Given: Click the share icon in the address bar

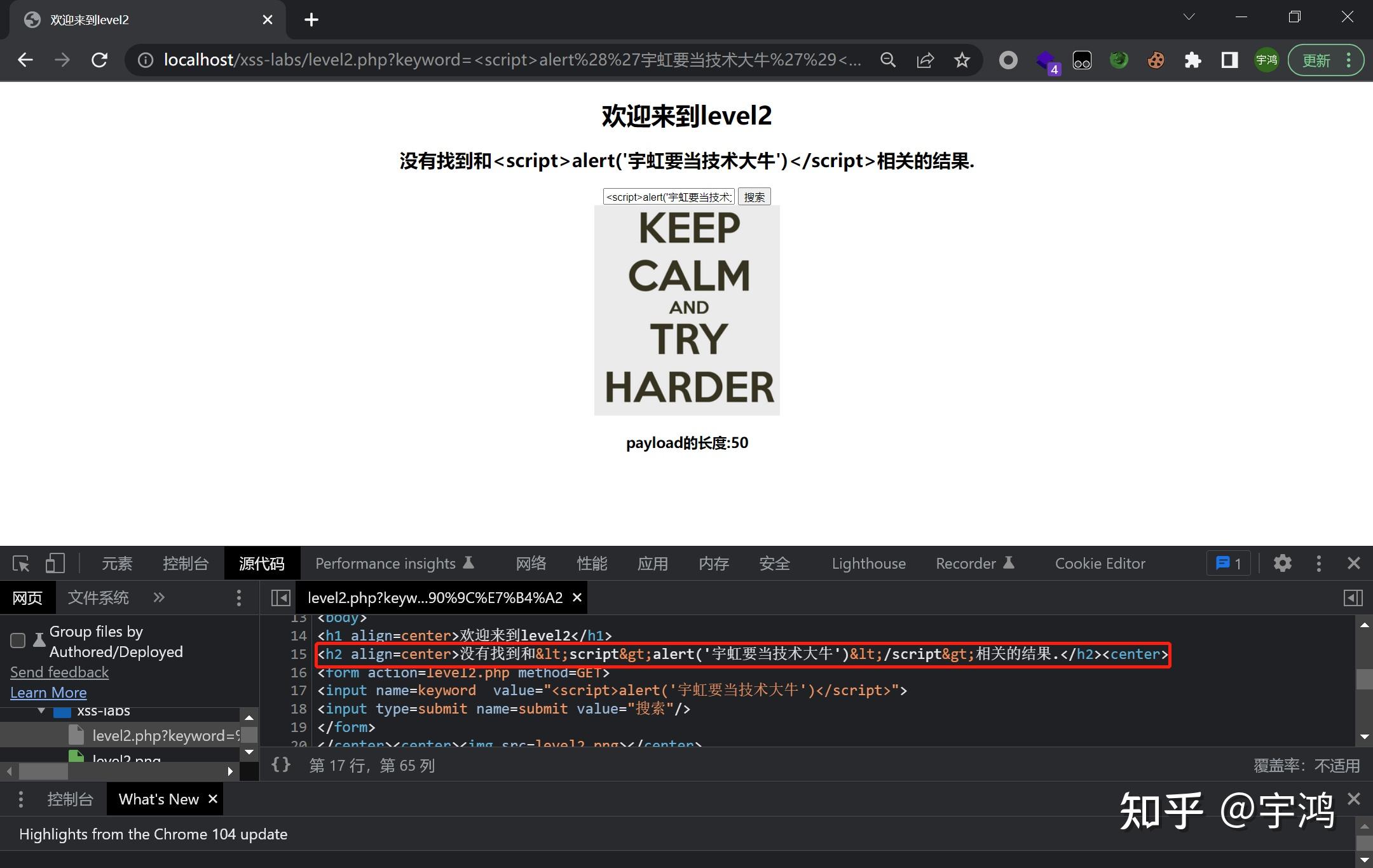Looking at the screenshot, I should click(x=925, y=60).
